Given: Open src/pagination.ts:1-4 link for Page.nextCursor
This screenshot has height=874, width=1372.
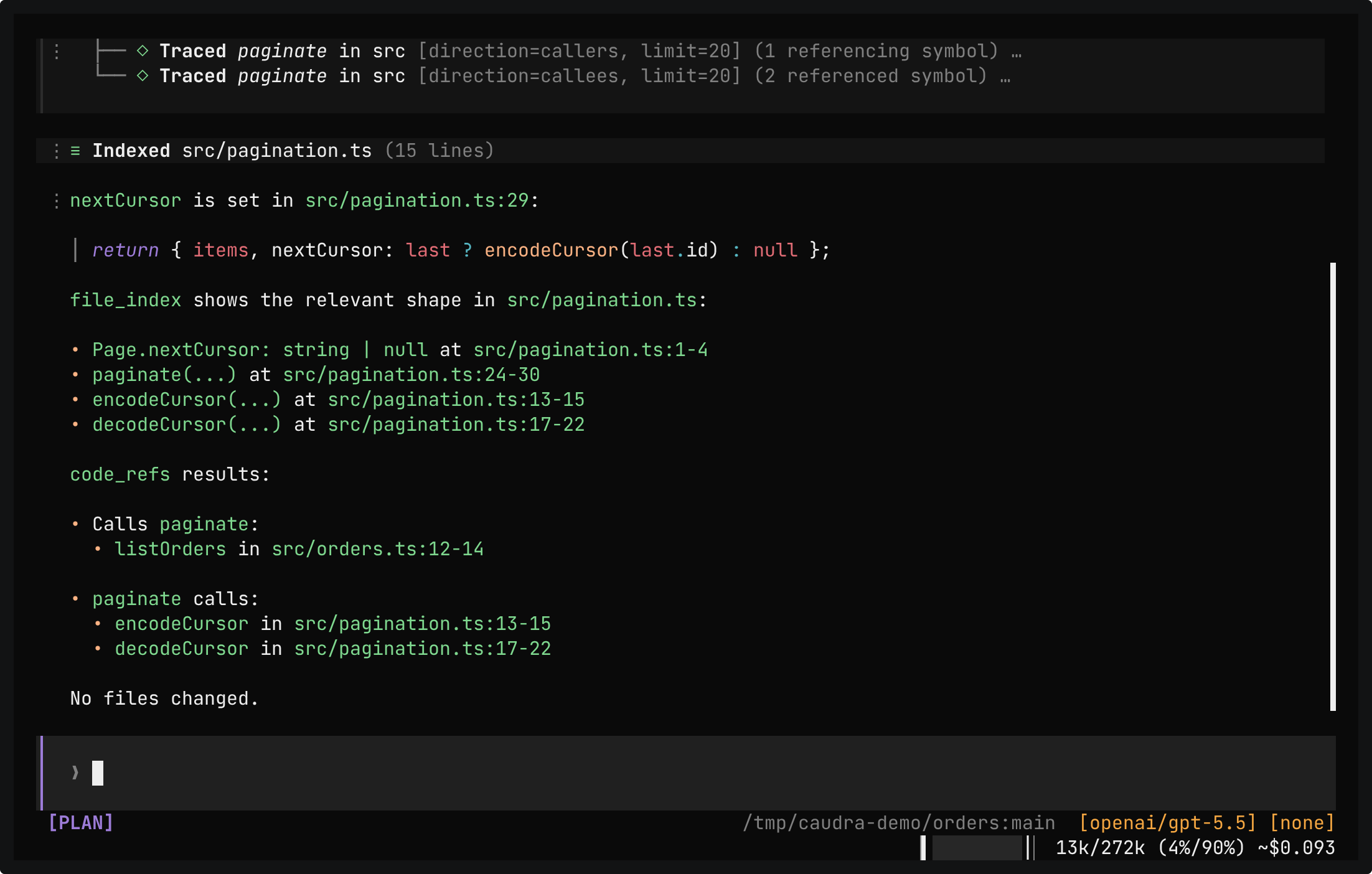Looking at the screenshot, I should pyautogui.click(x=590, y=350).
